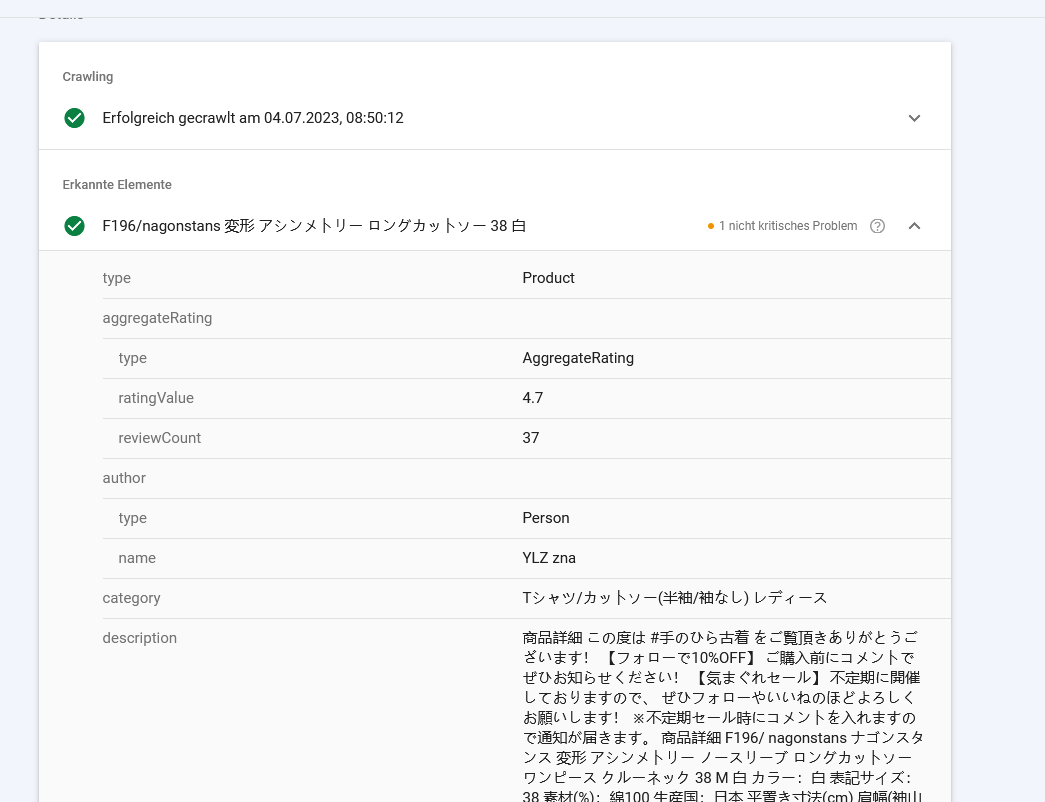
Task: Collapse the detected Product element chevron
Action: (x=914, y=226)
